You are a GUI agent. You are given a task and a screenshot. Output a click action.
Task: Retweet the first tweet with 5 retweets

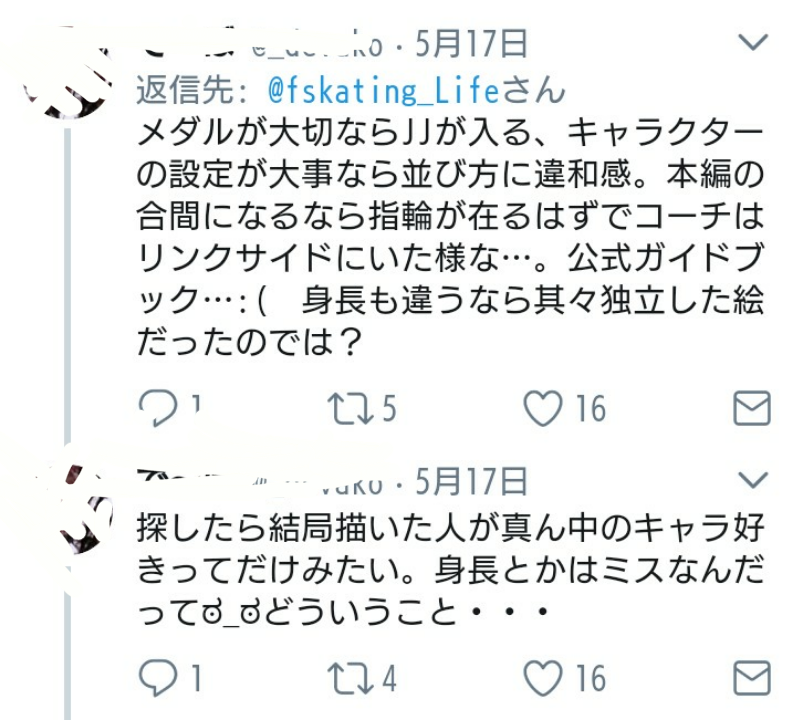(347, 408)
